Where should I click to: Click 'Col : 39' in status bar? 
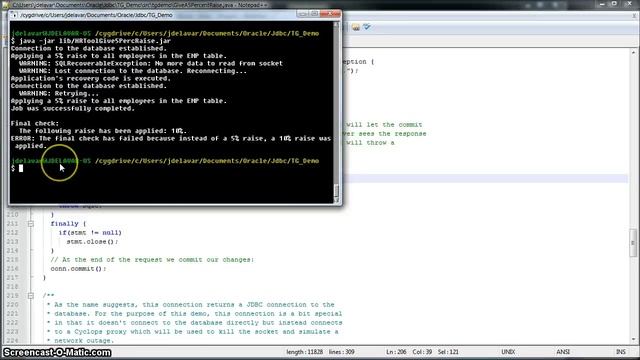click(422, 352)
